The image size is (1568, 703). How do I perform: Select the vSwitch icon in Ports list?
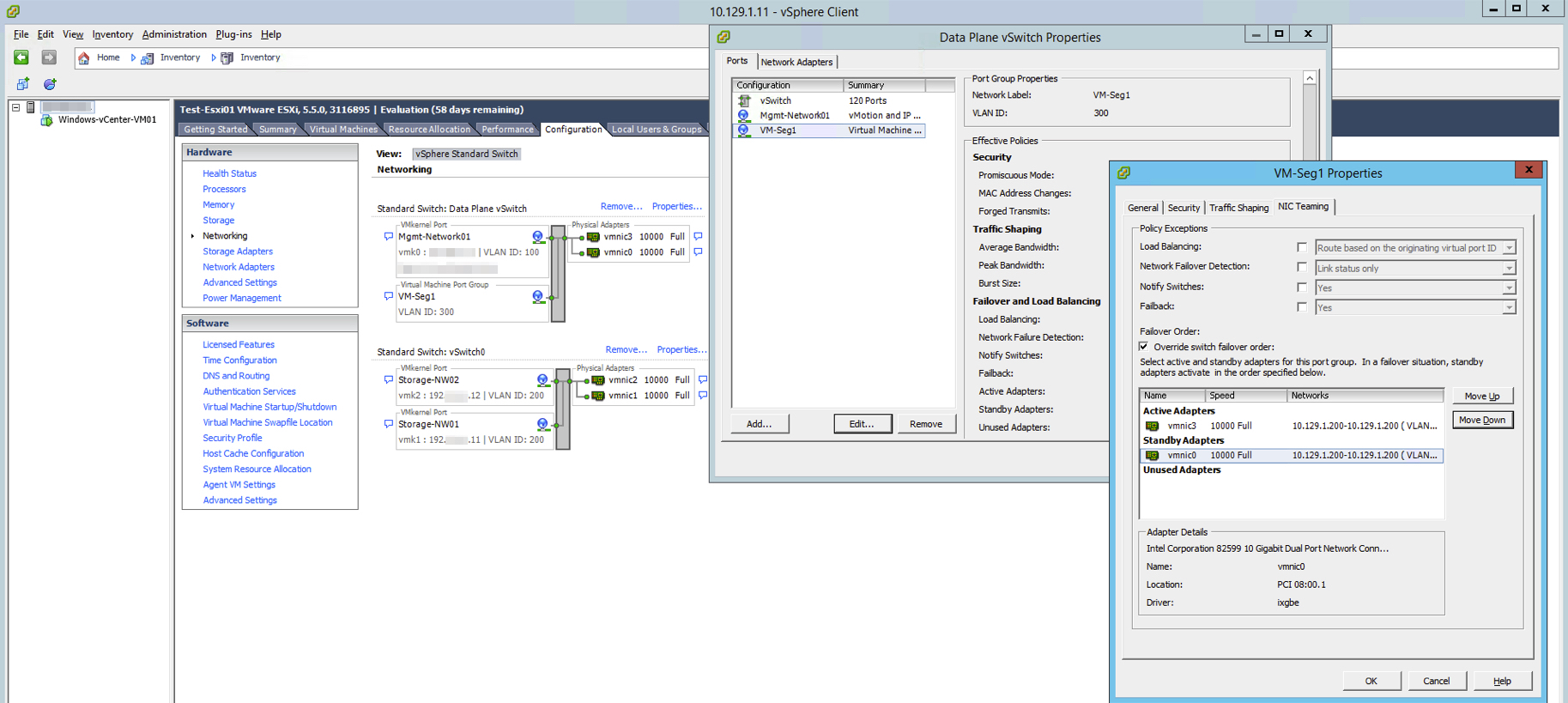(744, 101)
